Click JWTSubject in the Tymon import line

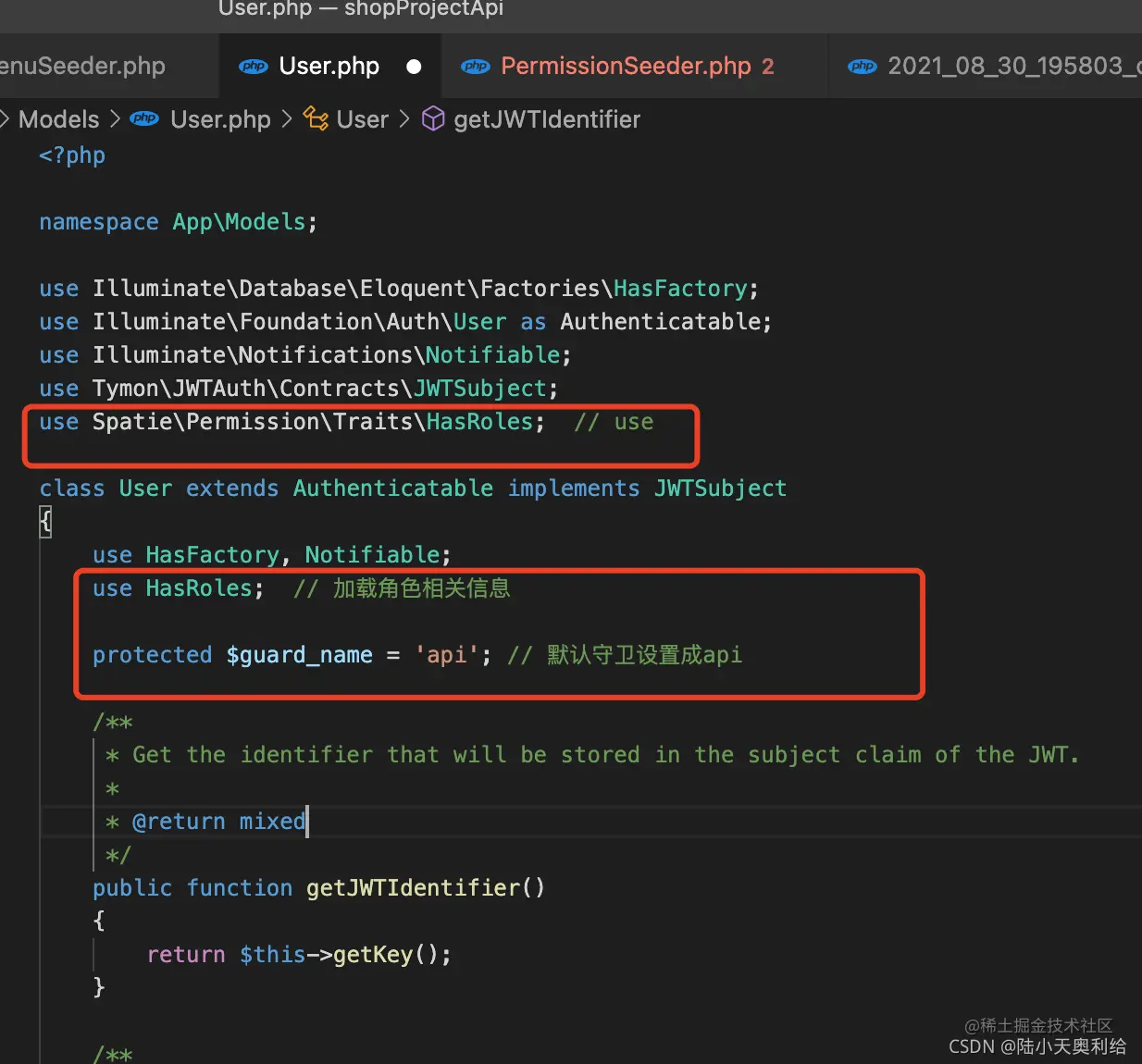tap(479, 389)
